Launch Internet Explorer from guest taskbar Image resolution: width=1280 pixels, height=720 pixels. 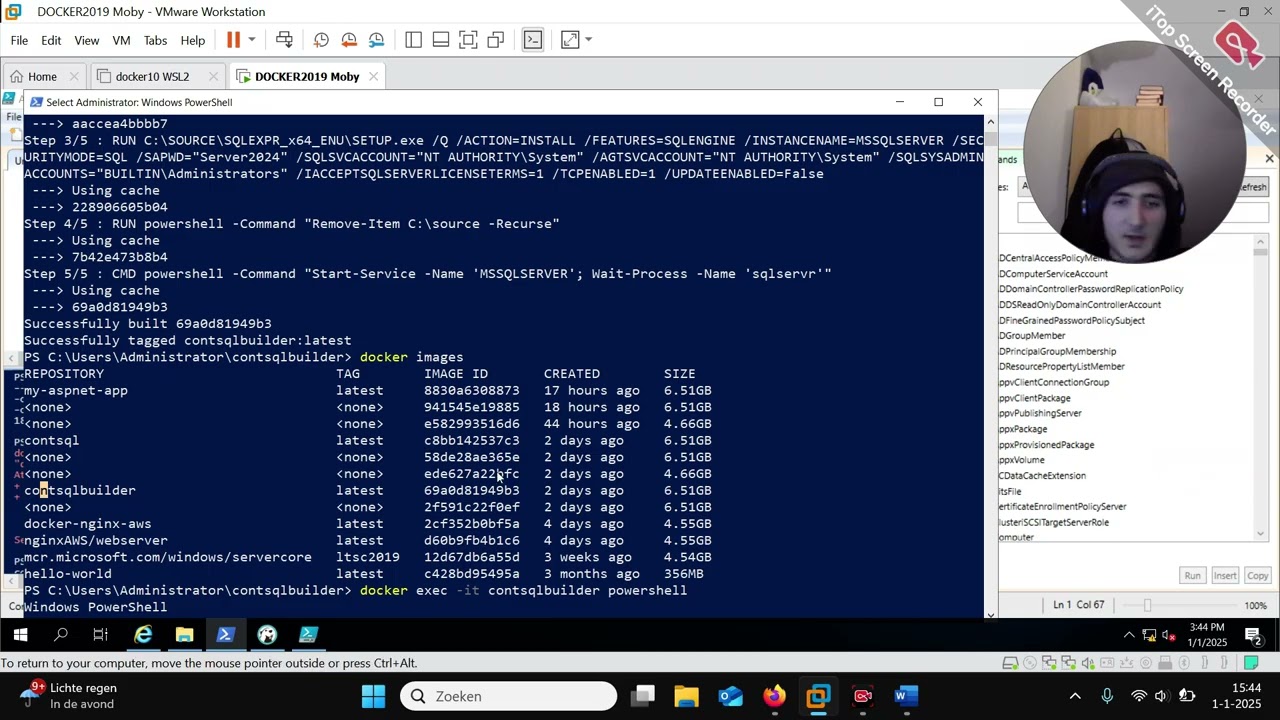click(x=143, y=635)
